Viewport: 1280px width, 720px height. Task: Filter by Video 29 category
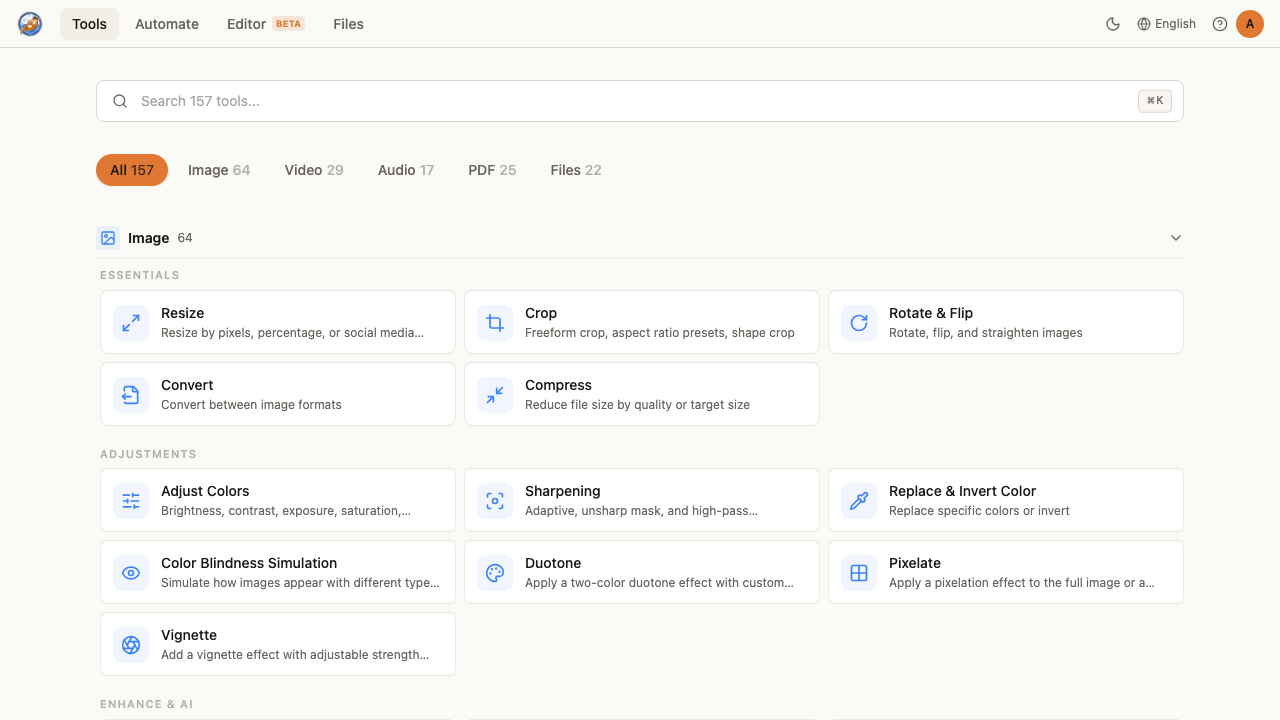(x=314, y=170)
